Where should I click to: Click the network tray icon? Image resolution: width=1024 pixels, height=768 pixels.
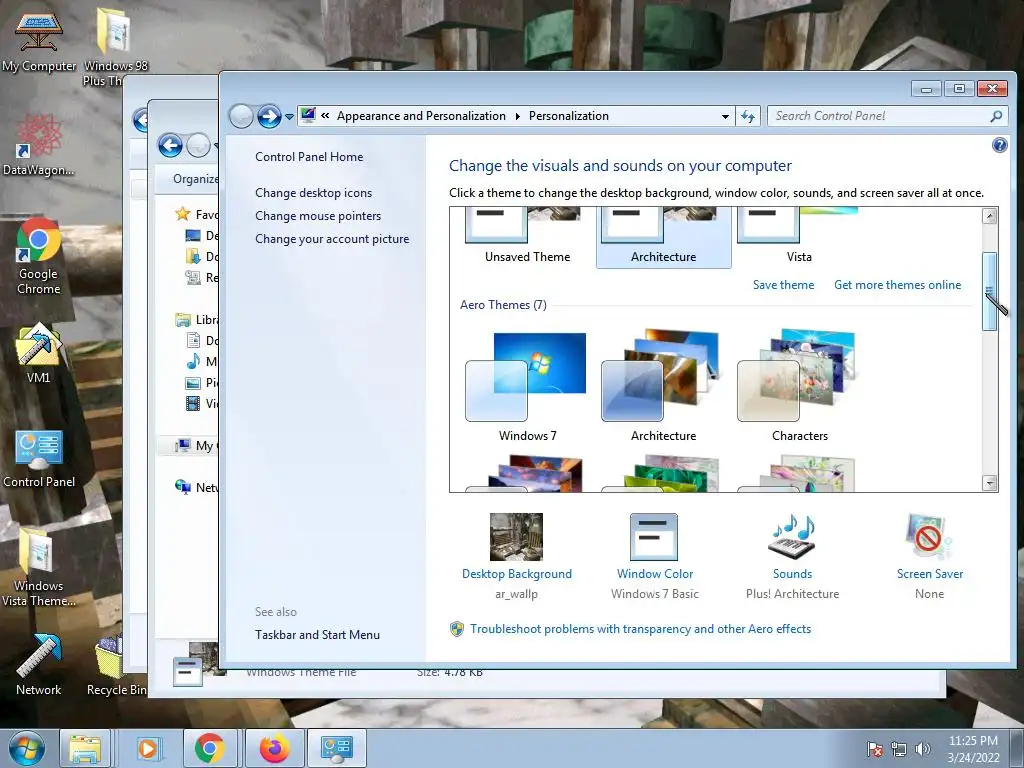coord(899,749)
